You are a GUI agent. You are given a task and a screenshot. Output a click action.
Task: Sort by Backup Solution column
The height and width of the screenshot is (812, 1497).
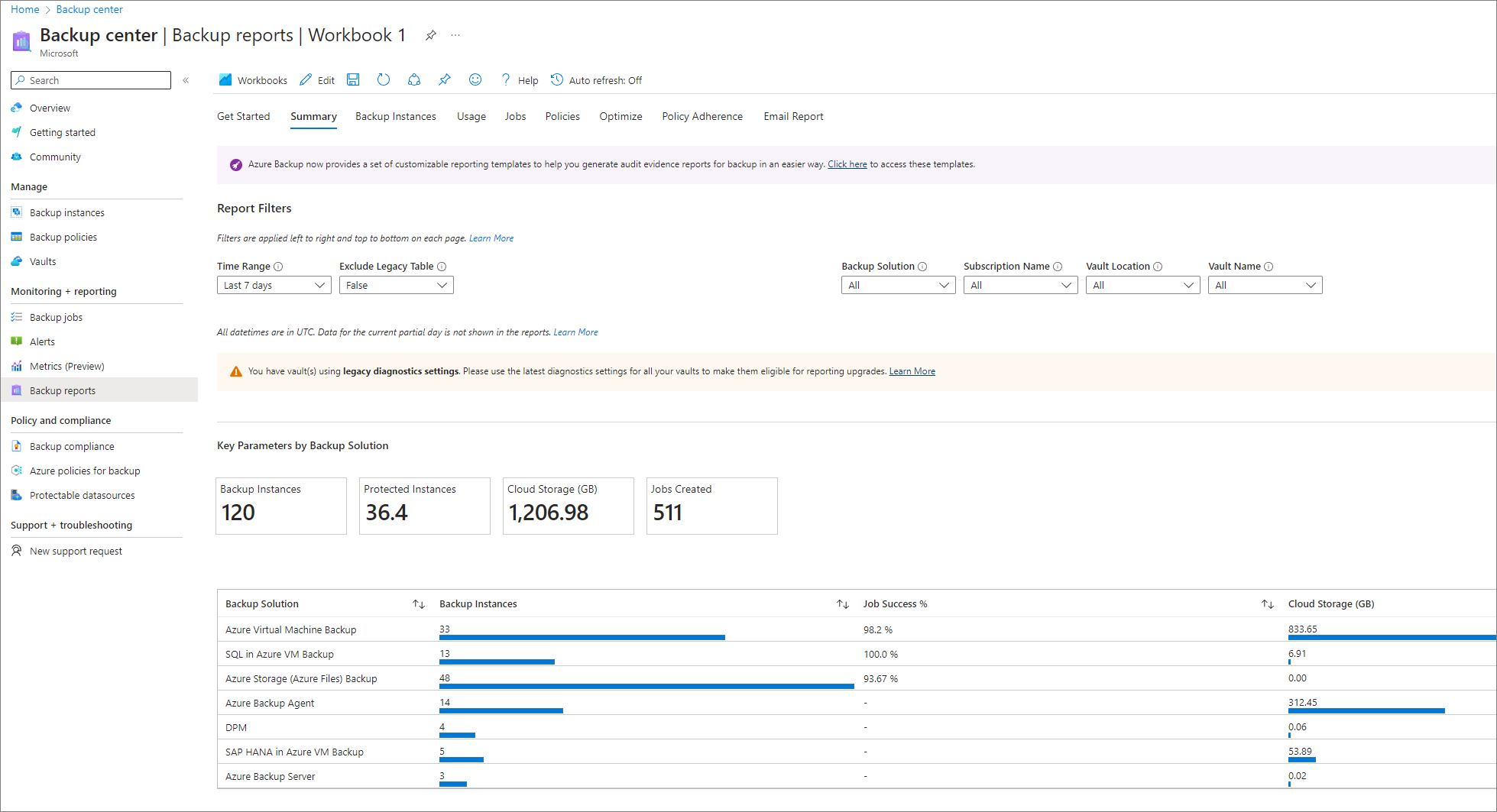(x=418, y=604)
